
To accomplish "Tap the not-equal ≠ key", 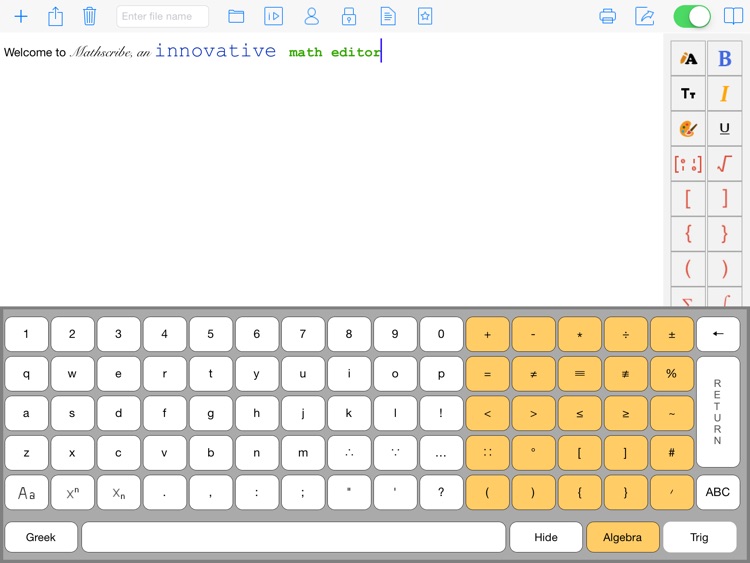I will 533,374.
